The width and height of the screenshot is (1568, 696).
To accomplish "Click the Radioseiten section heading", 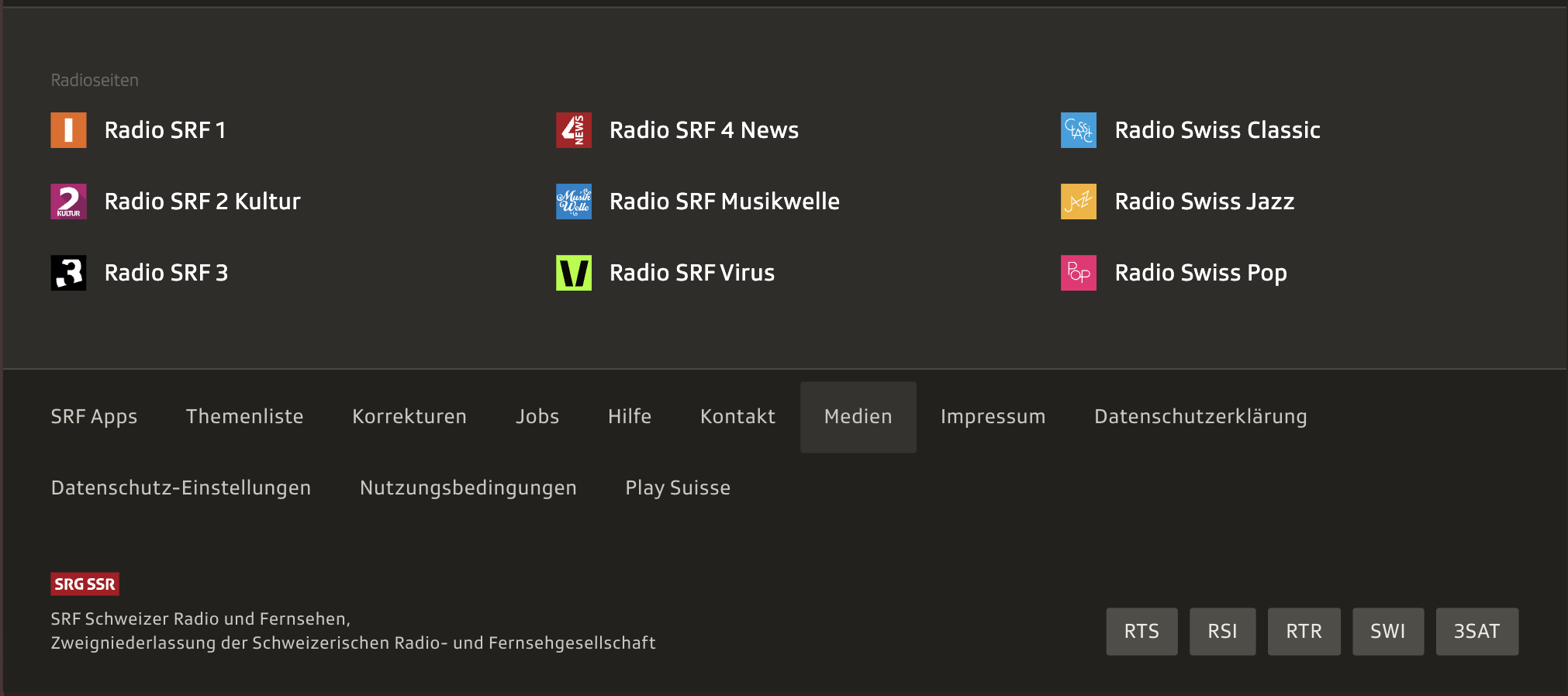I will tap(95, 81).
